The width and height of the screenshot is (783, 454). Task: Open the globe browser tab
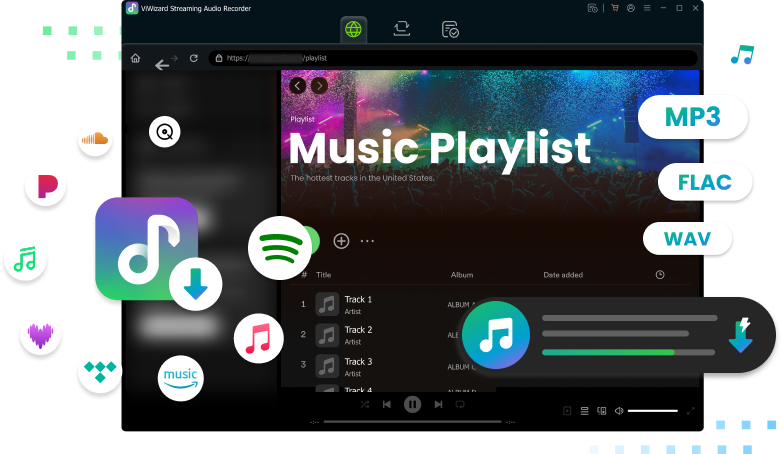click(x=353, y=29)
